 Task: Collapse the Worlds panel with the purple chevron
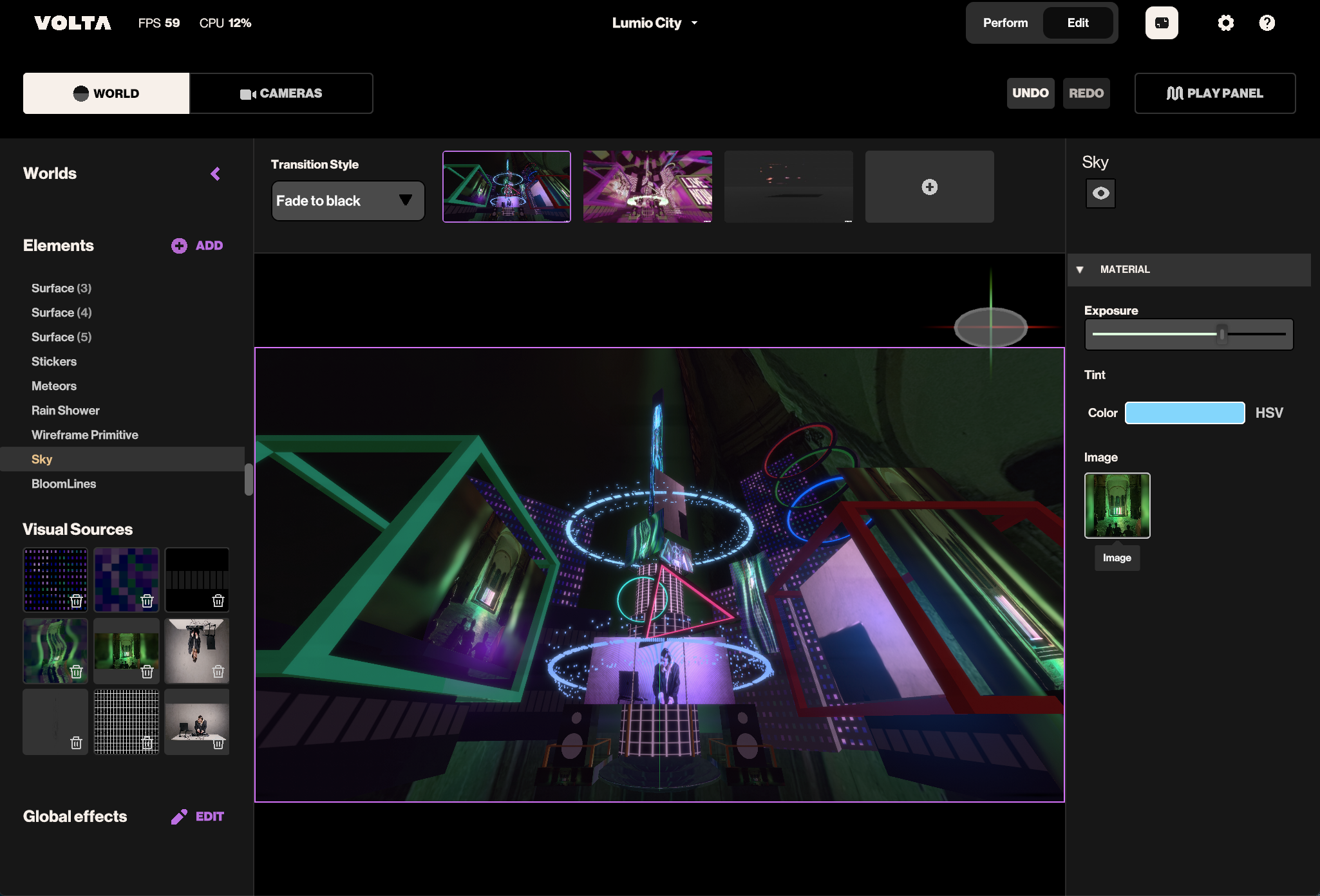coord(216,174)
